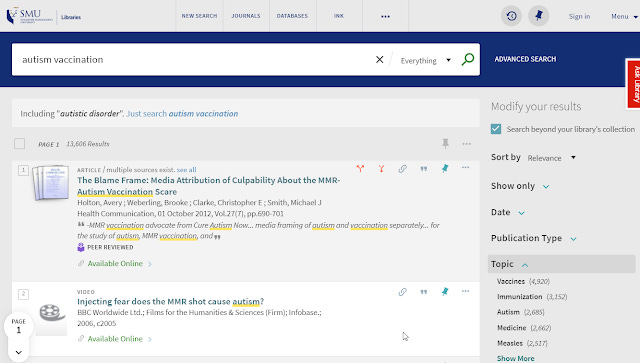Open more options for The Blame Frame article
640x363 pixels.
click(465, 167)
